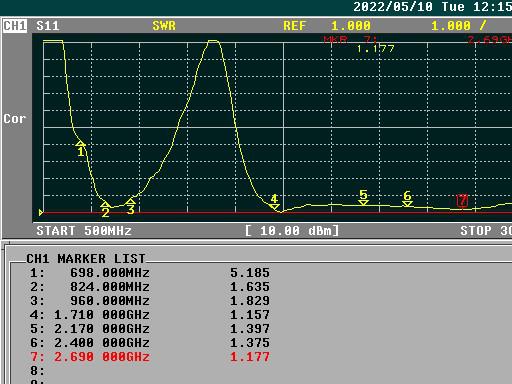This screenshot has width=512, height=384.
Task: Select marker 1 triangle on the trace
Action: click(80, 143)
